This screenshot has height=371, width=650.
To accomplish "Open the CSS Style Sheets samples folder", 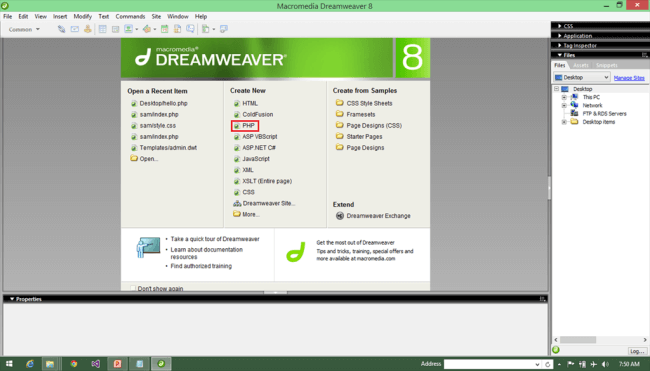I will click(x=369, y=103).
